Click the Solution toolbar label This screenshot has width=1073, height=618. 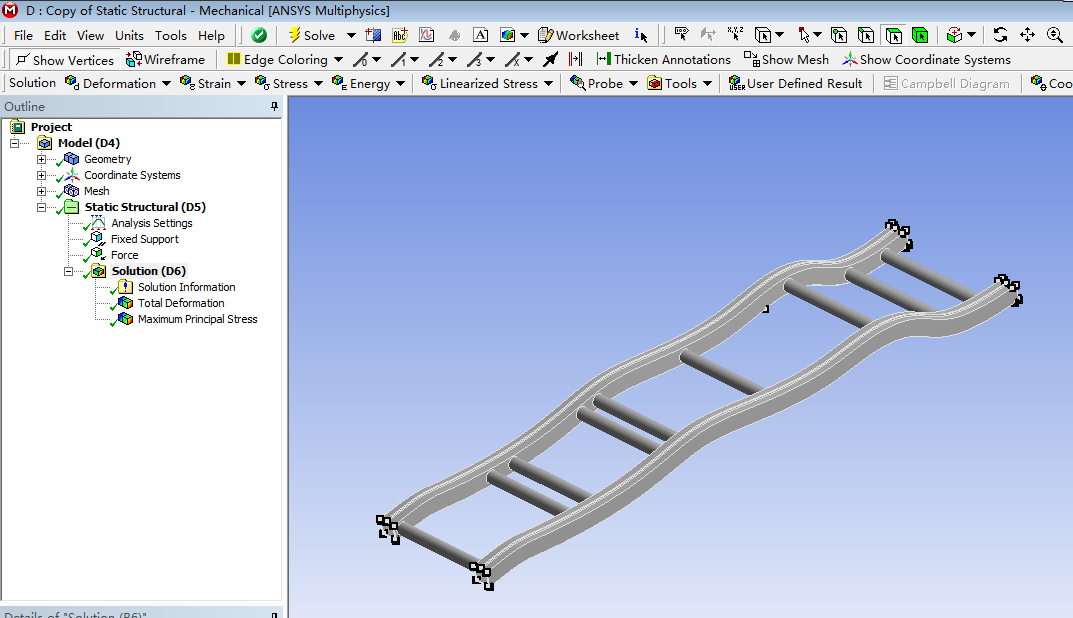[x=32, y=83]
